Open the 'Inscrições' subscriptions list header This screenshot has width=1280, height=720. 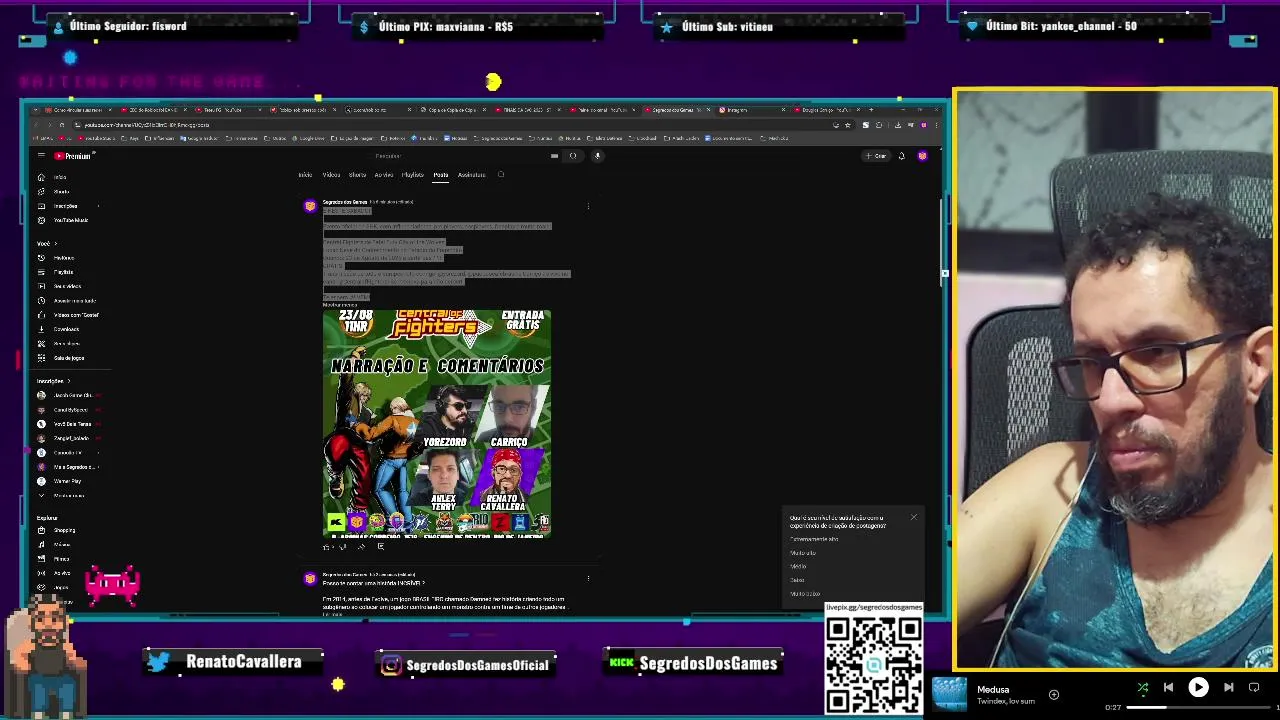click(53, 381)
